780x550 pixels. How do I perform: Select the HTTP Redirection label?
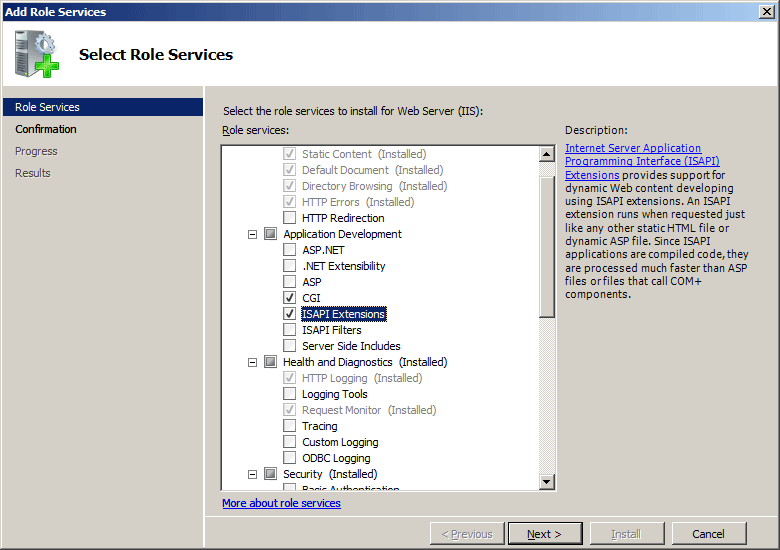pyautogui.click(x=343, y=218)
